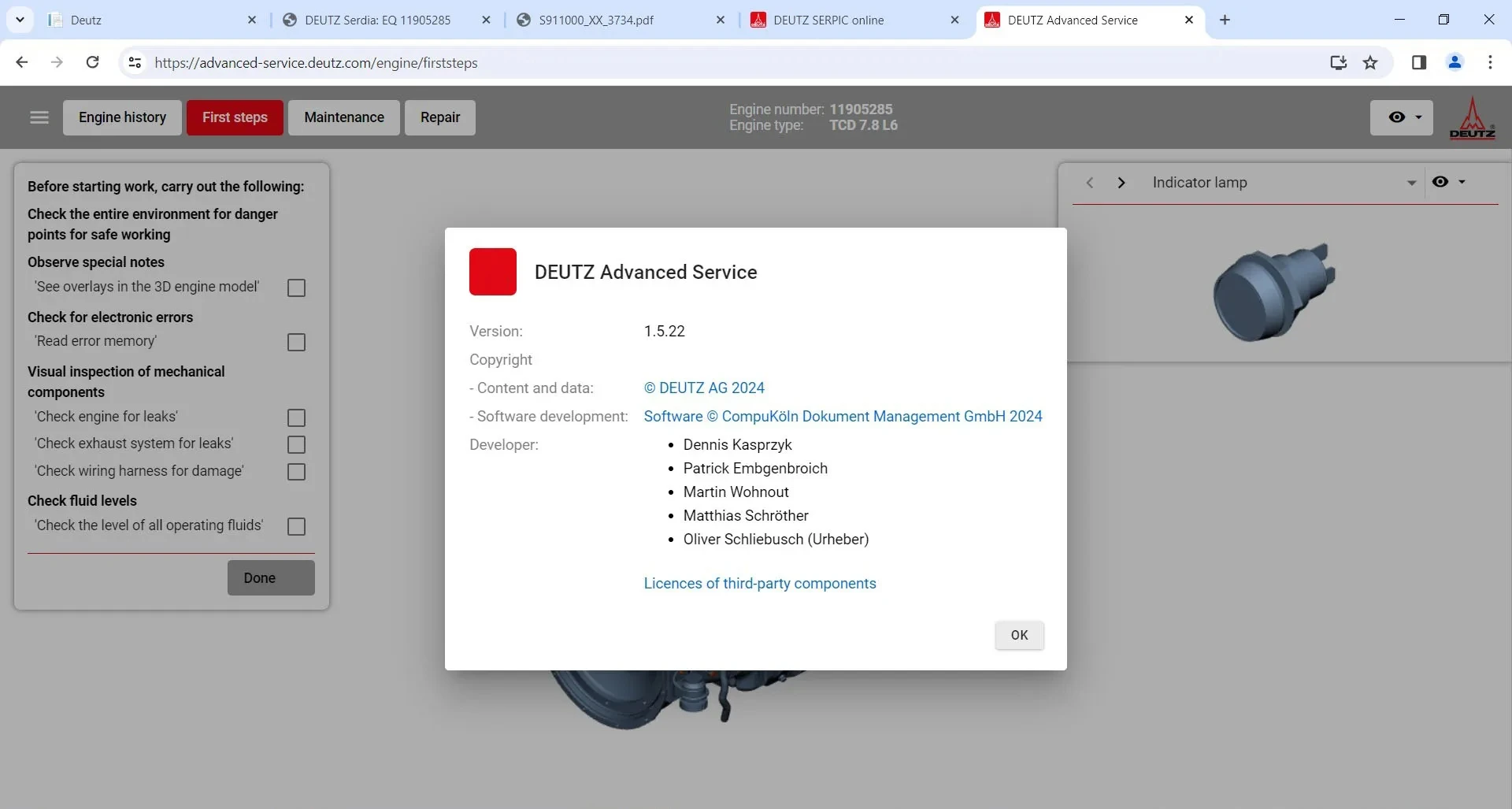1512x809 pixels.
Task: Toggle the eye visibility button in header
Action: 1396,117
